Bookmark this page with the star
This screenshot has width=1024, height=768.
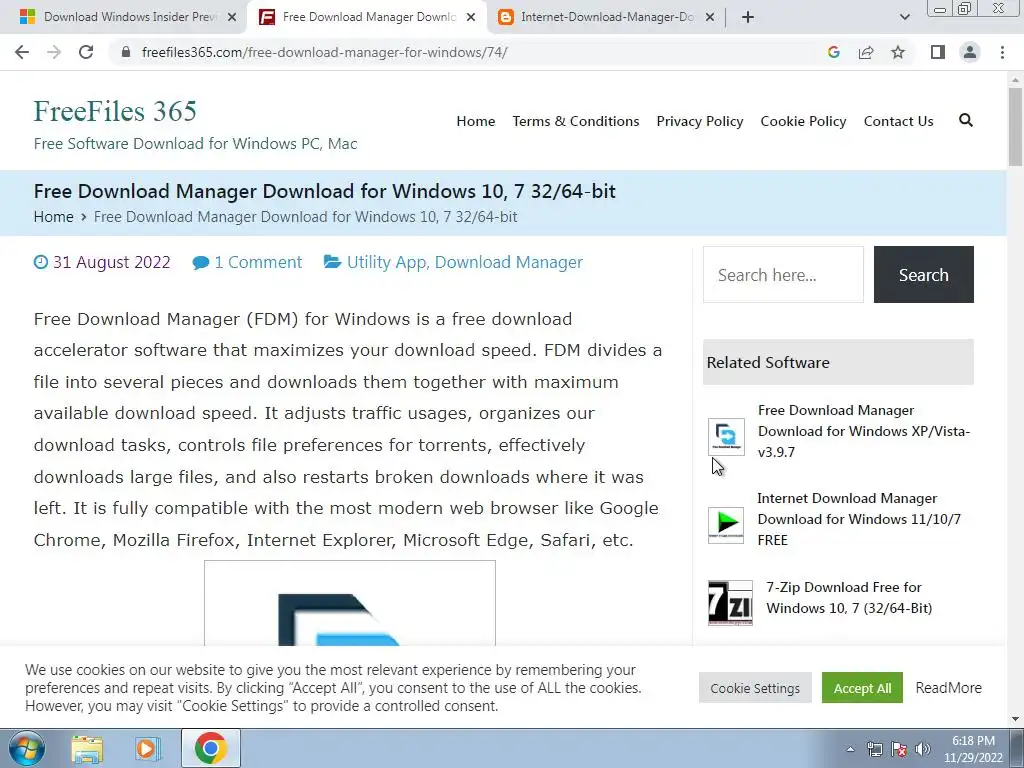898,52
